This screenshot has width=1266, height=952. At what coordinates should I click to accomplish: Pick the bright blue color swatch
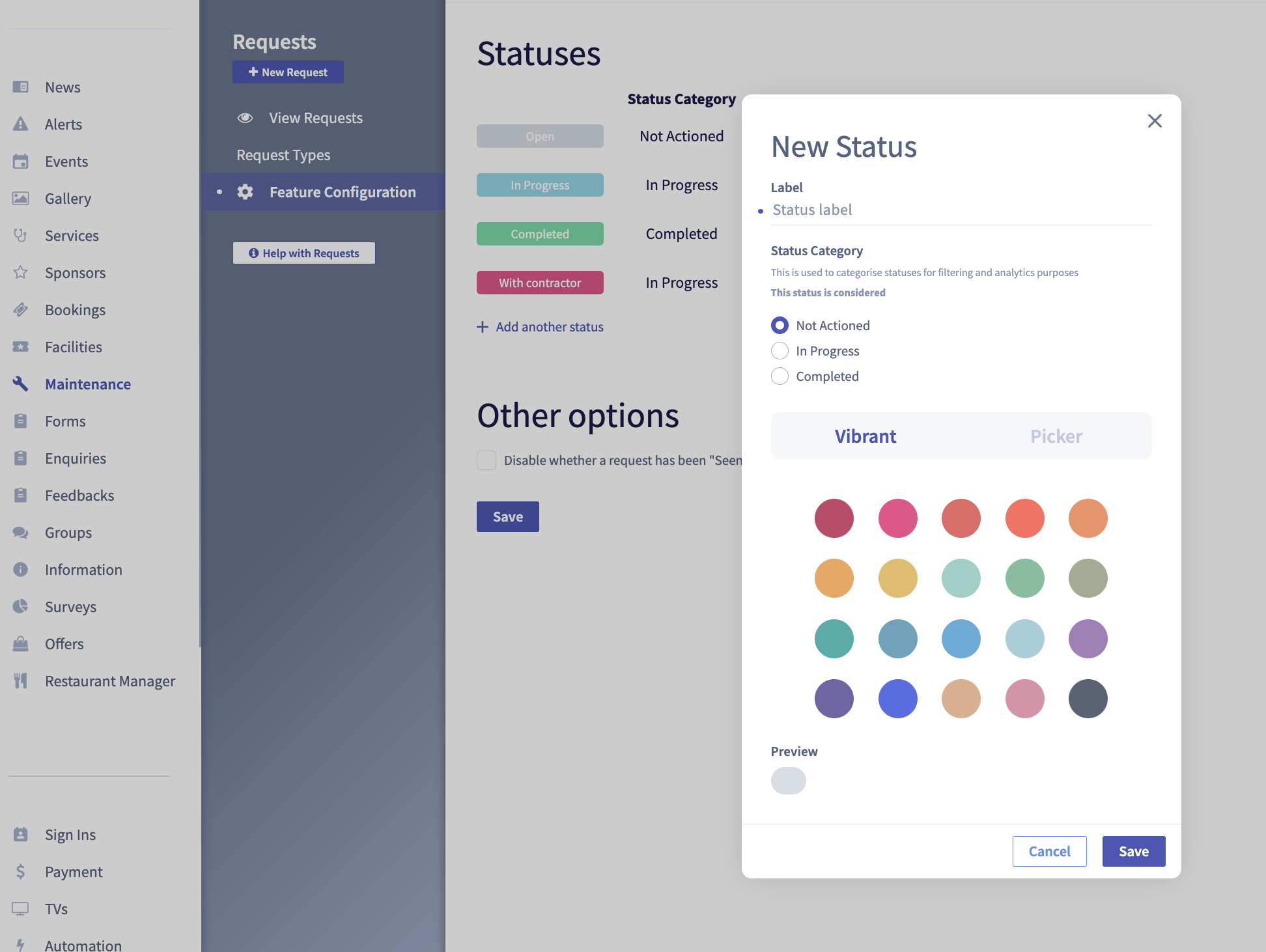point(897,699)
